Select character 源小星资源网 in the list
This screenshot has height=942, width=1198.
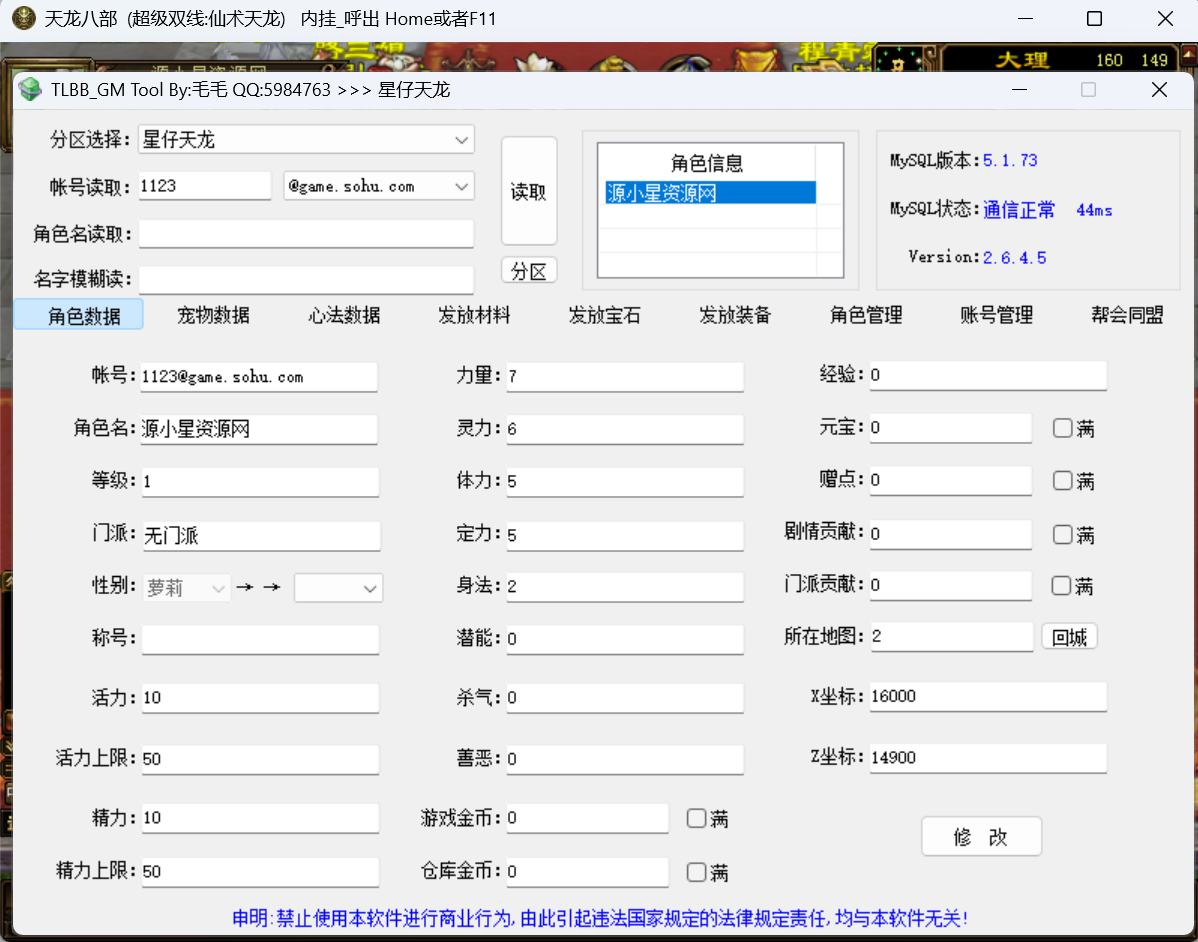[x=662, y=191]
